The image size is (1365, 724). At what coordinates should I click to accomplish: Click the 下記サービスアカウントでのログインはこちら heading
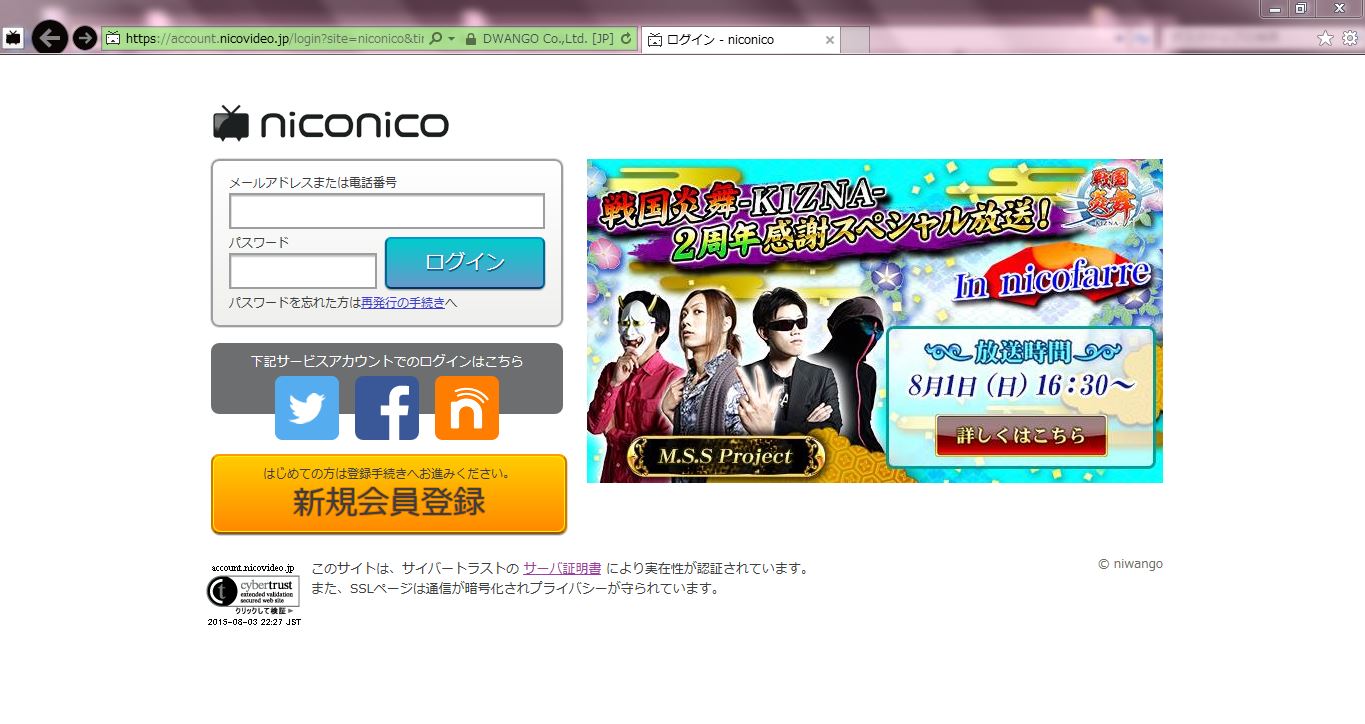click(387, 361)
